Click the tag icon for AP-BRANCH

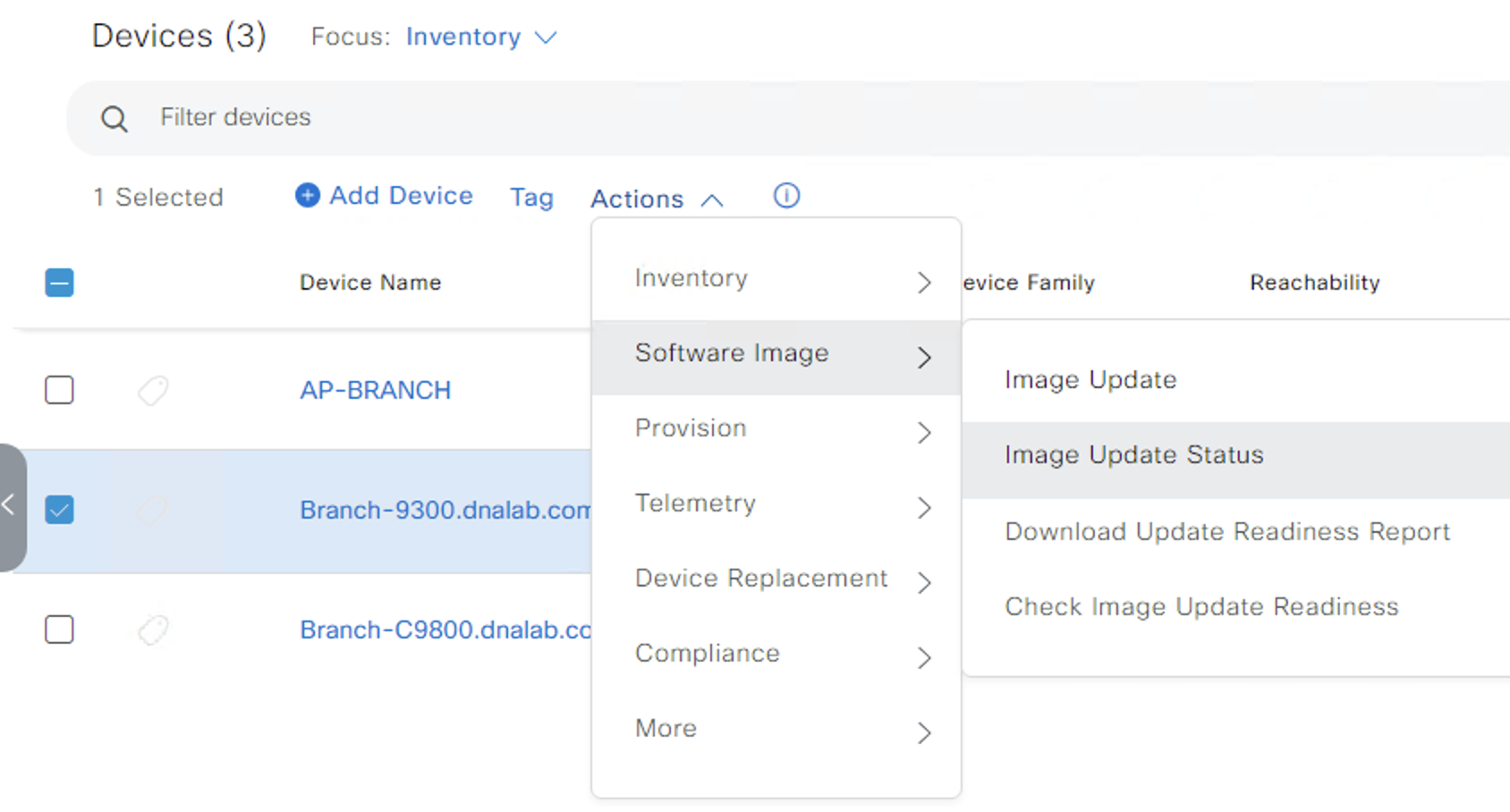153,390
